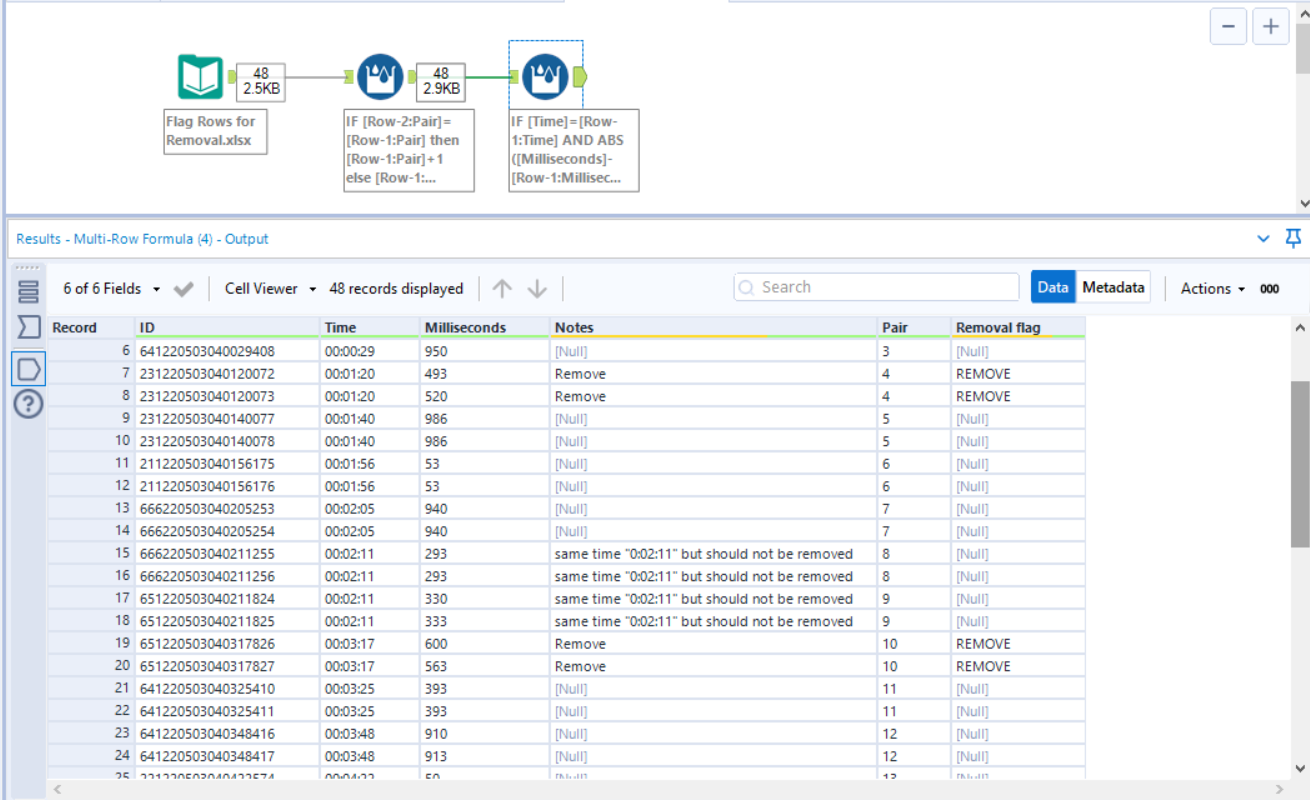Click the up arrow to jump to previous record

point(503,288)
